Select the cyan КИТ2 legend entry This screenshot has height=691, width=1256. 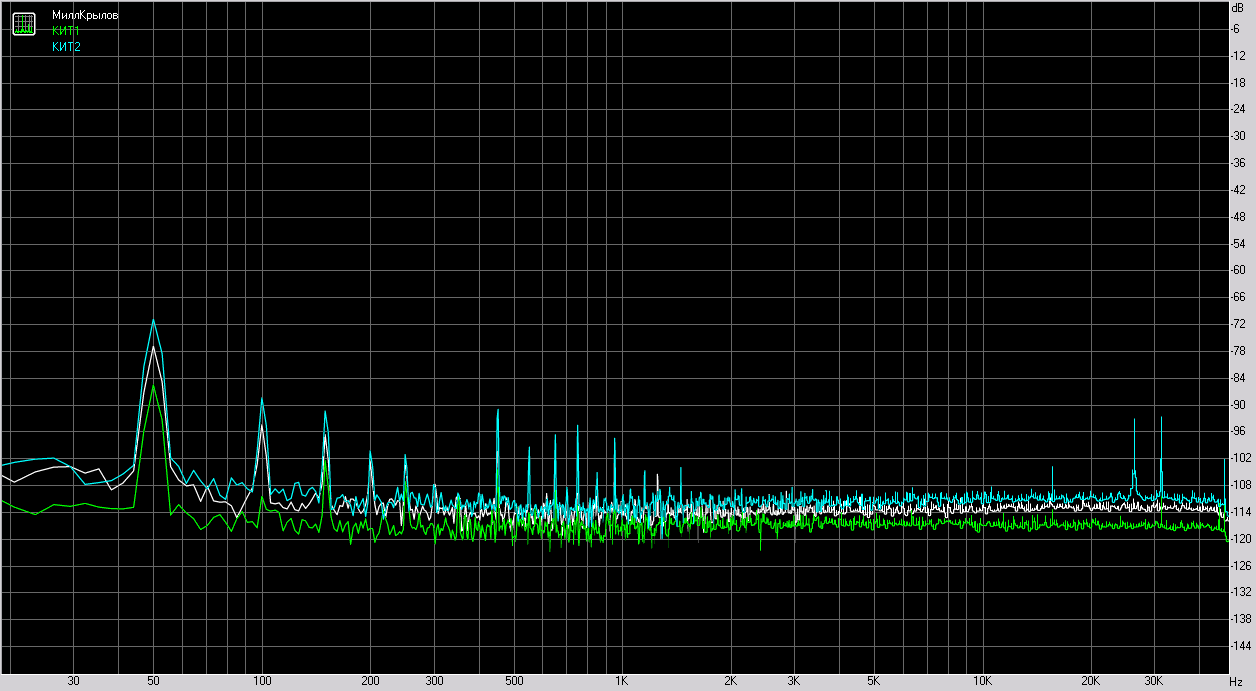(x=66, y=46)
